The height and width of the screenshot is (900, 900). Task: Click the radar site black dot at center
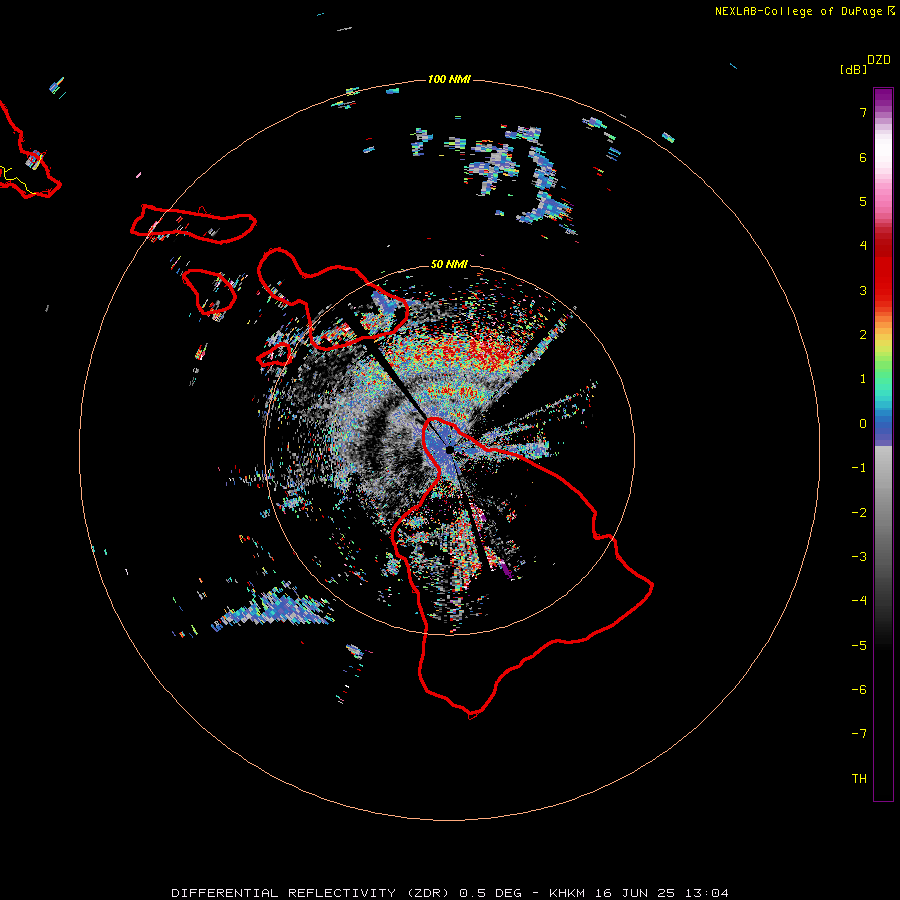[449, 449]
